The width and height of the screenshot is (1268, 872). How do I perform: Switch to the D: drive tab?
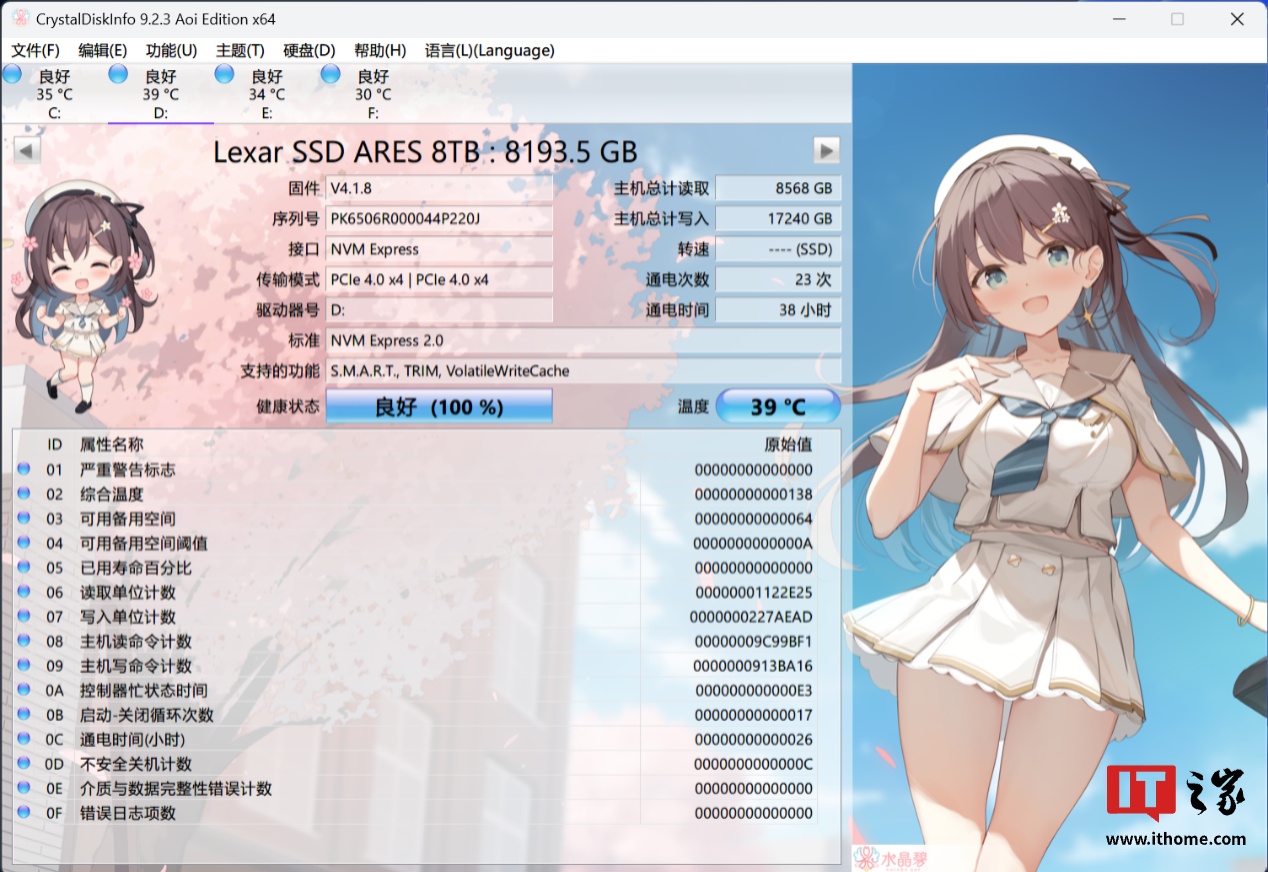click(160, 94)
